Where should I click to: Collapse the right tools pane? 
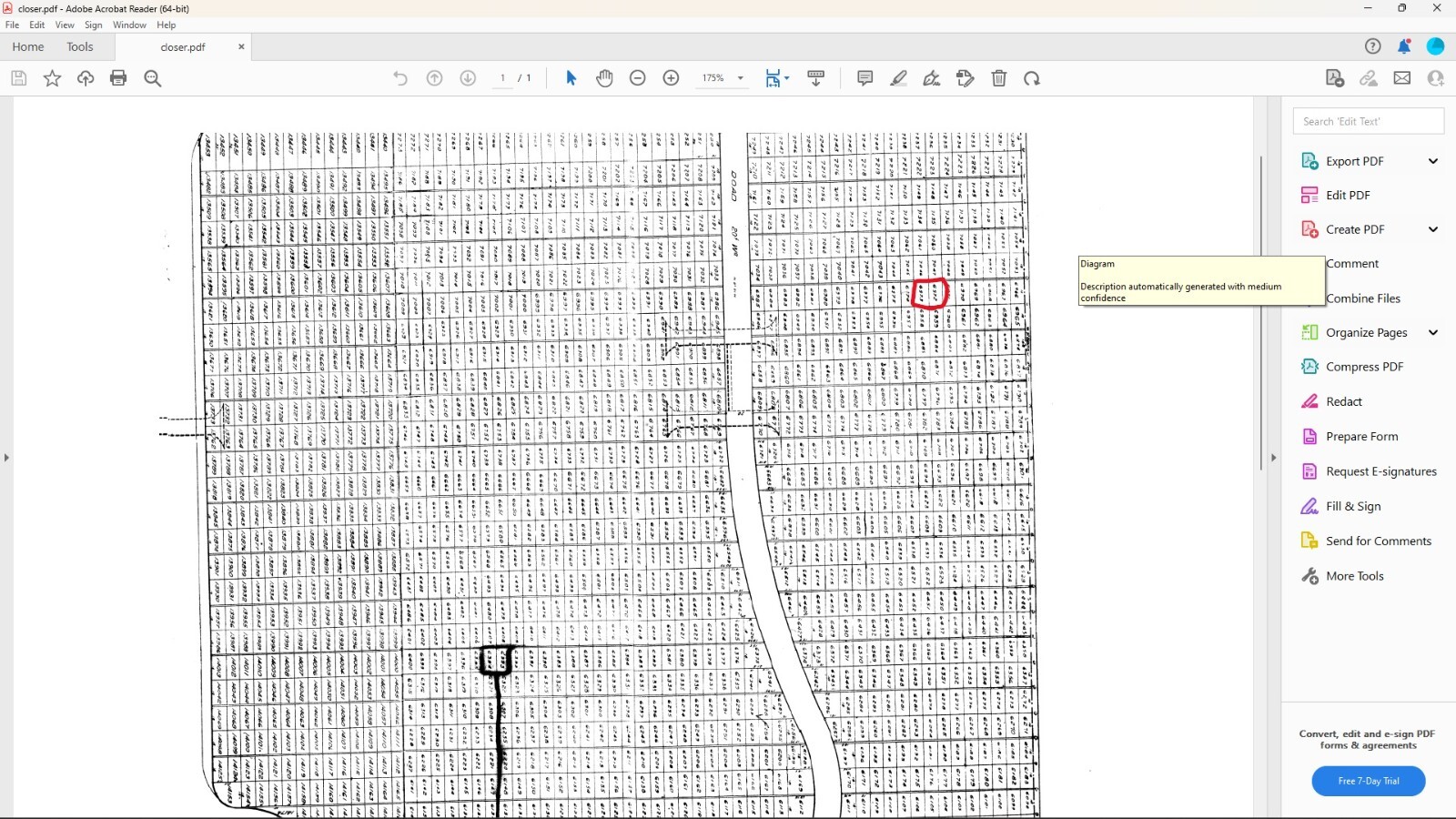1273,458
